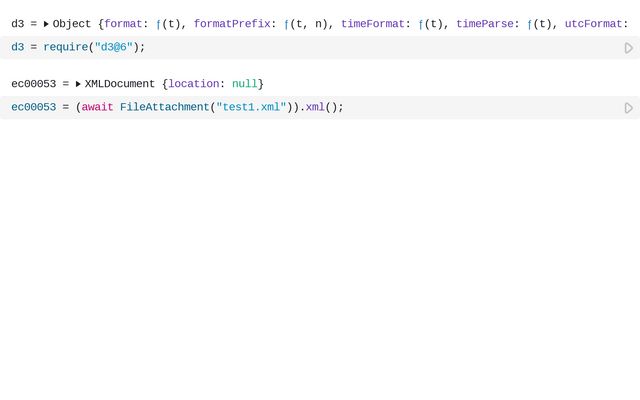Select the format property in d3 output
This screenshot has width=640, height=400.
(x=123, y=24)
